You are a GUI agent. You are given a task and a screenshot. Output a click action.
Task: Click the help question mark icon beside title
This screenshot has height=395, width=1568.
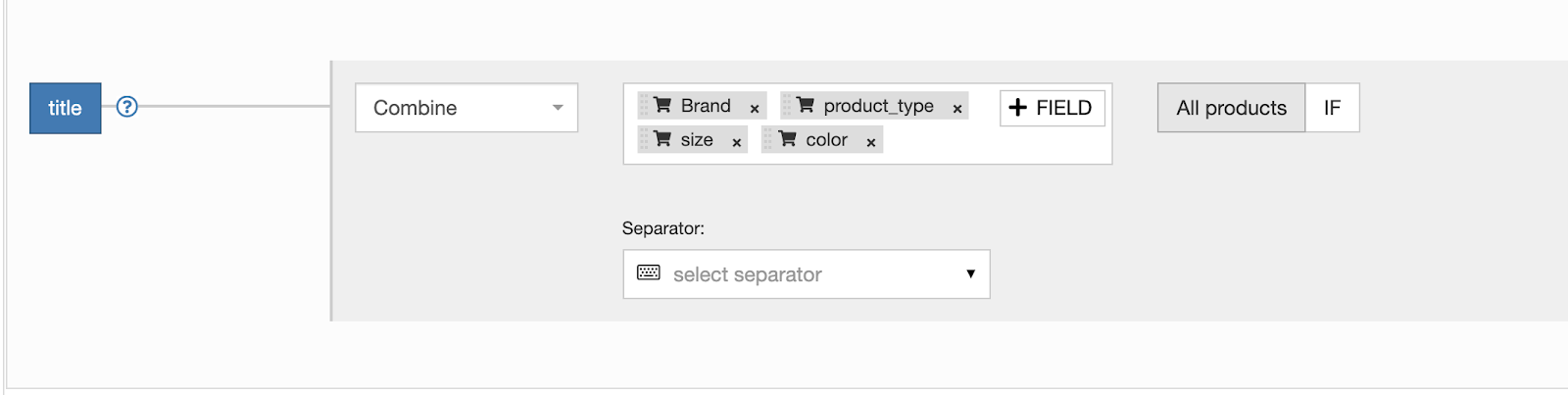click(126, 107)
